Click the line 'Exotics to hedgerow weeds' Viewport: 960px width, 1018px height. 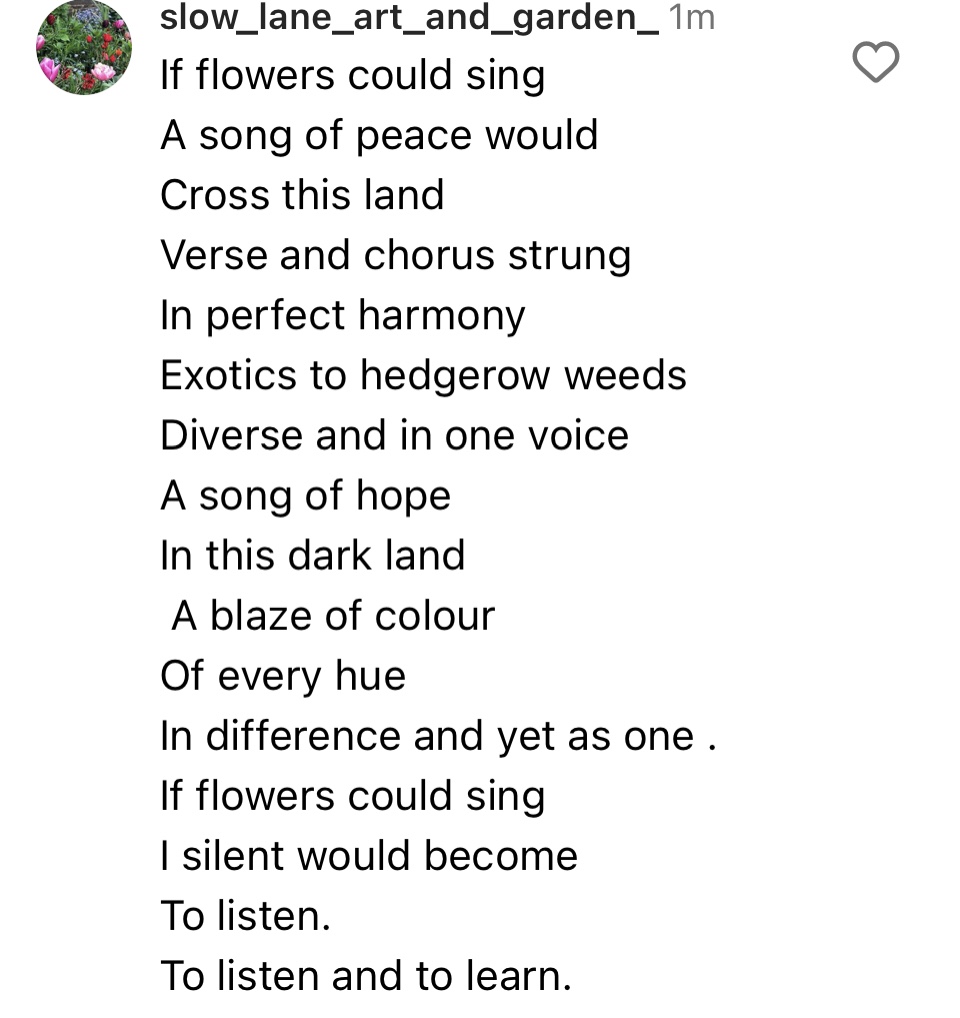423,376
